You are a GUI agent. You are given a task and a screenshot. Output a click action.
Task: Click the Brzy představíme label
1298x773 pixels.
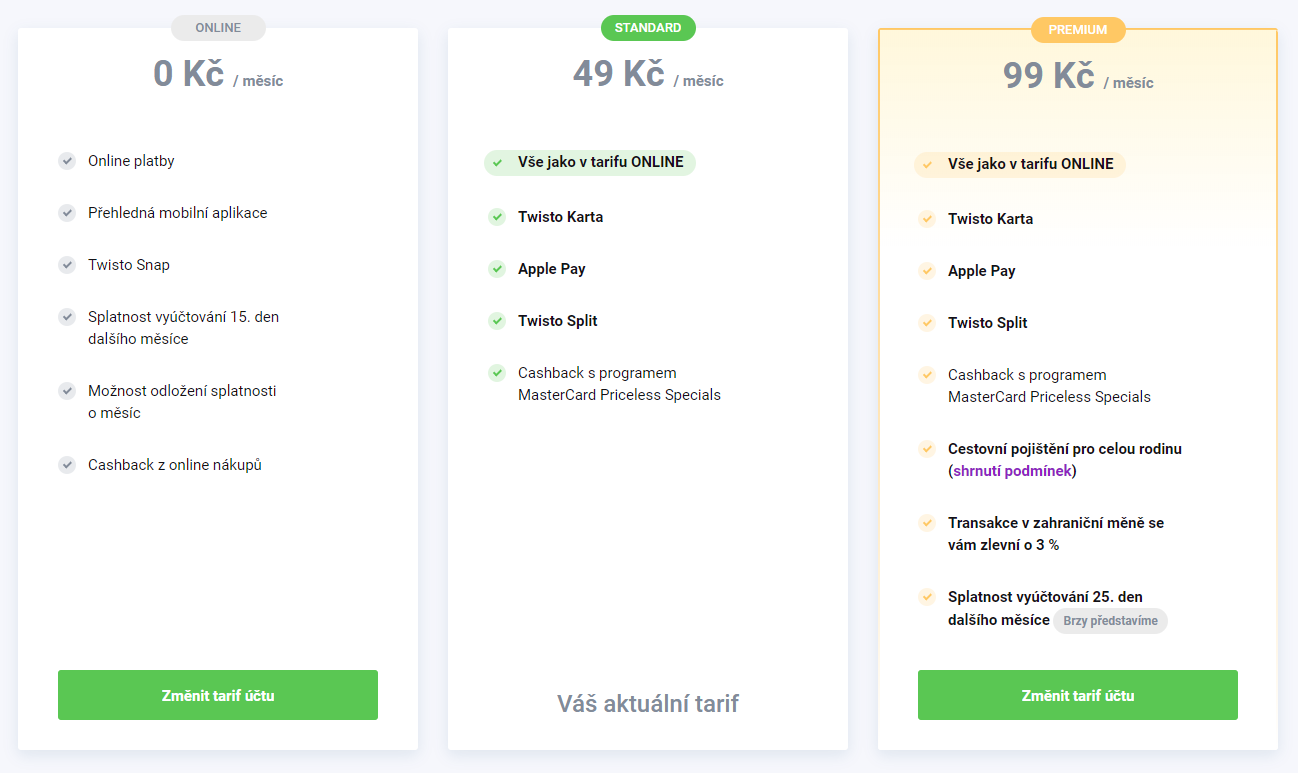(x=1110, y=621)
